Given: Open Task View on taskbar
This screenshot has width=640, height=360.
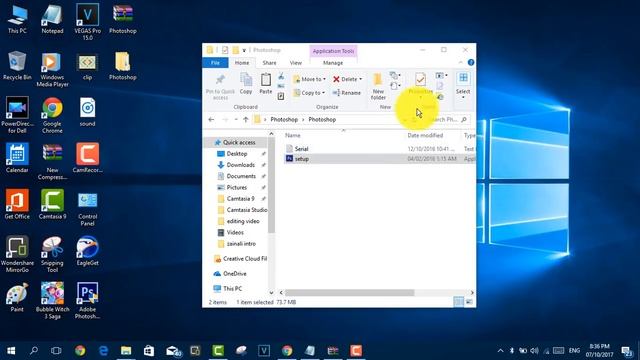Looking at the screenshot, I should click(x=56, y=351).
